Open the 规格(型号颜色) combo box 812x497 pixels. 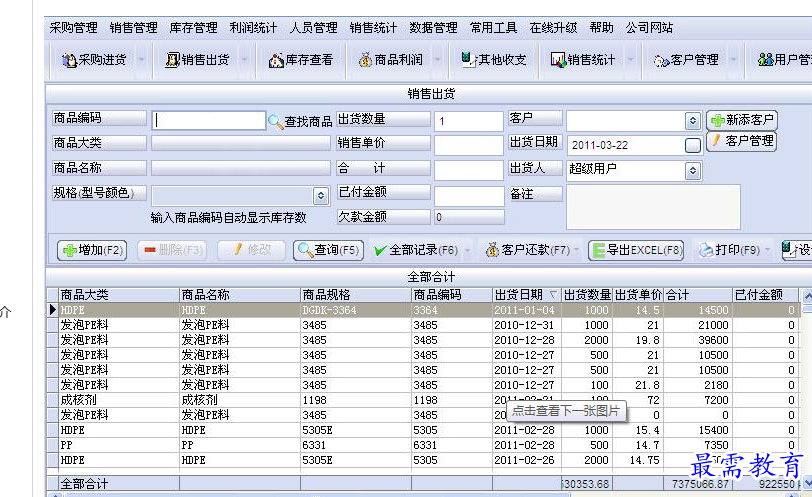coord(321,196)
